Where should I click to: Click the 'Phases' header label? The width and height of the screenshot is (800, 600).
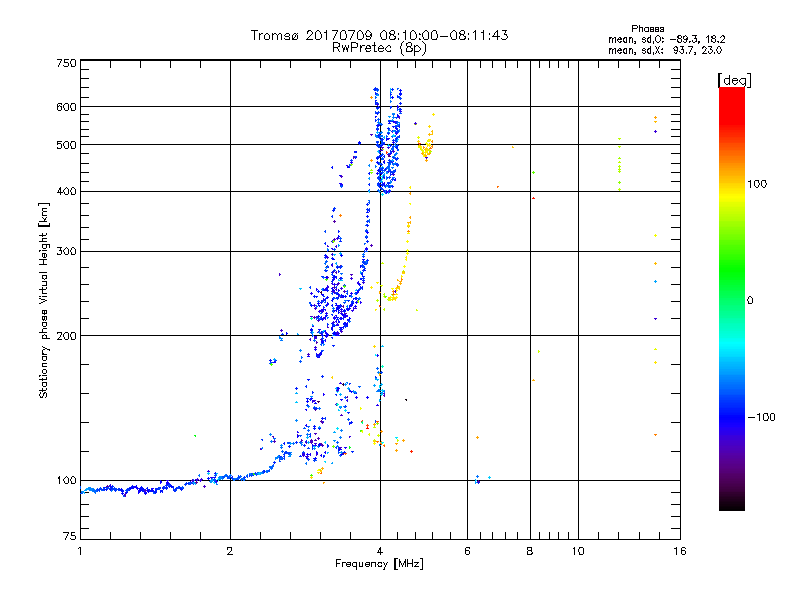coord(647,29)
